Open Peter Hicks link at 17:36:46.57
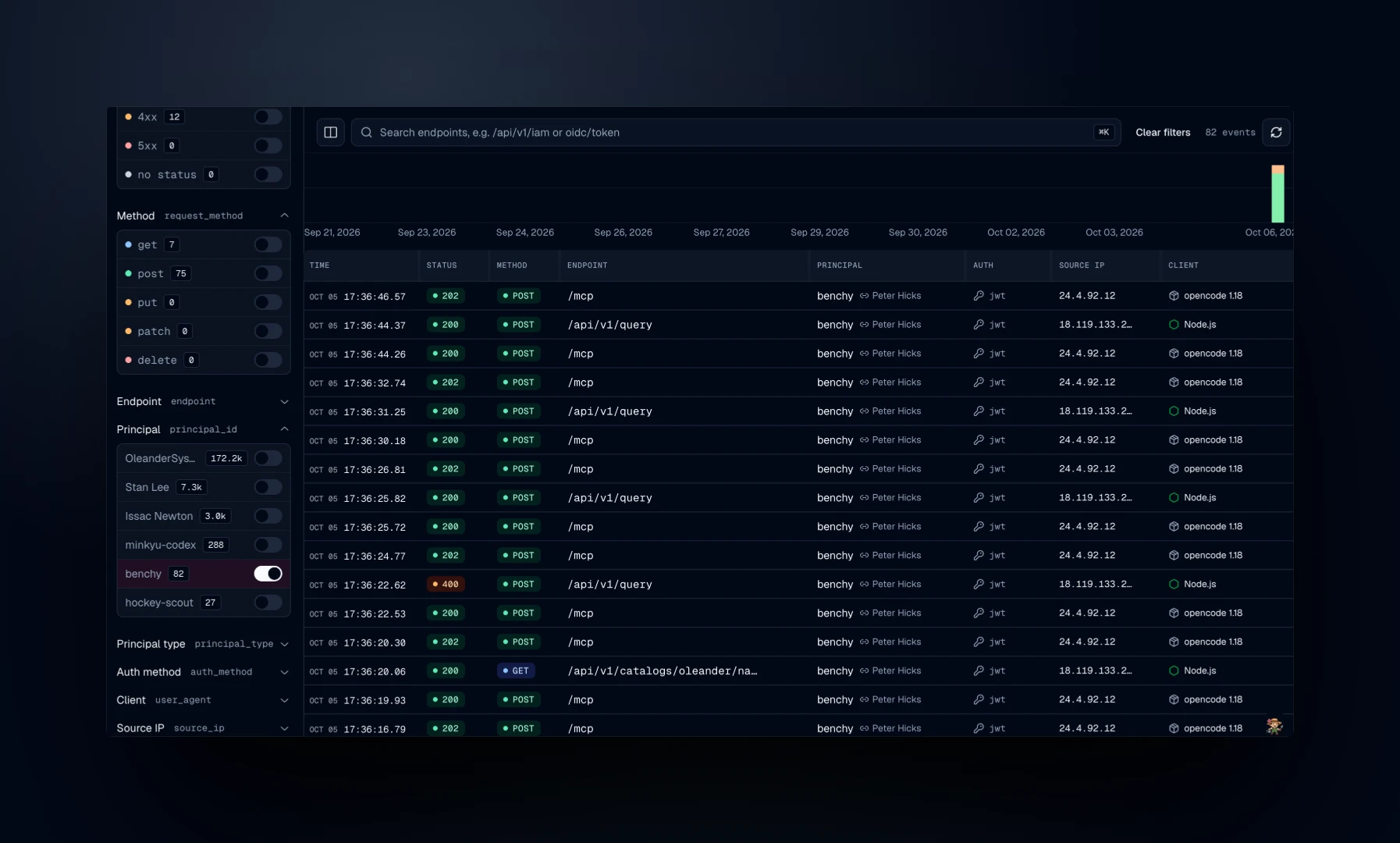 coord(896,296)
